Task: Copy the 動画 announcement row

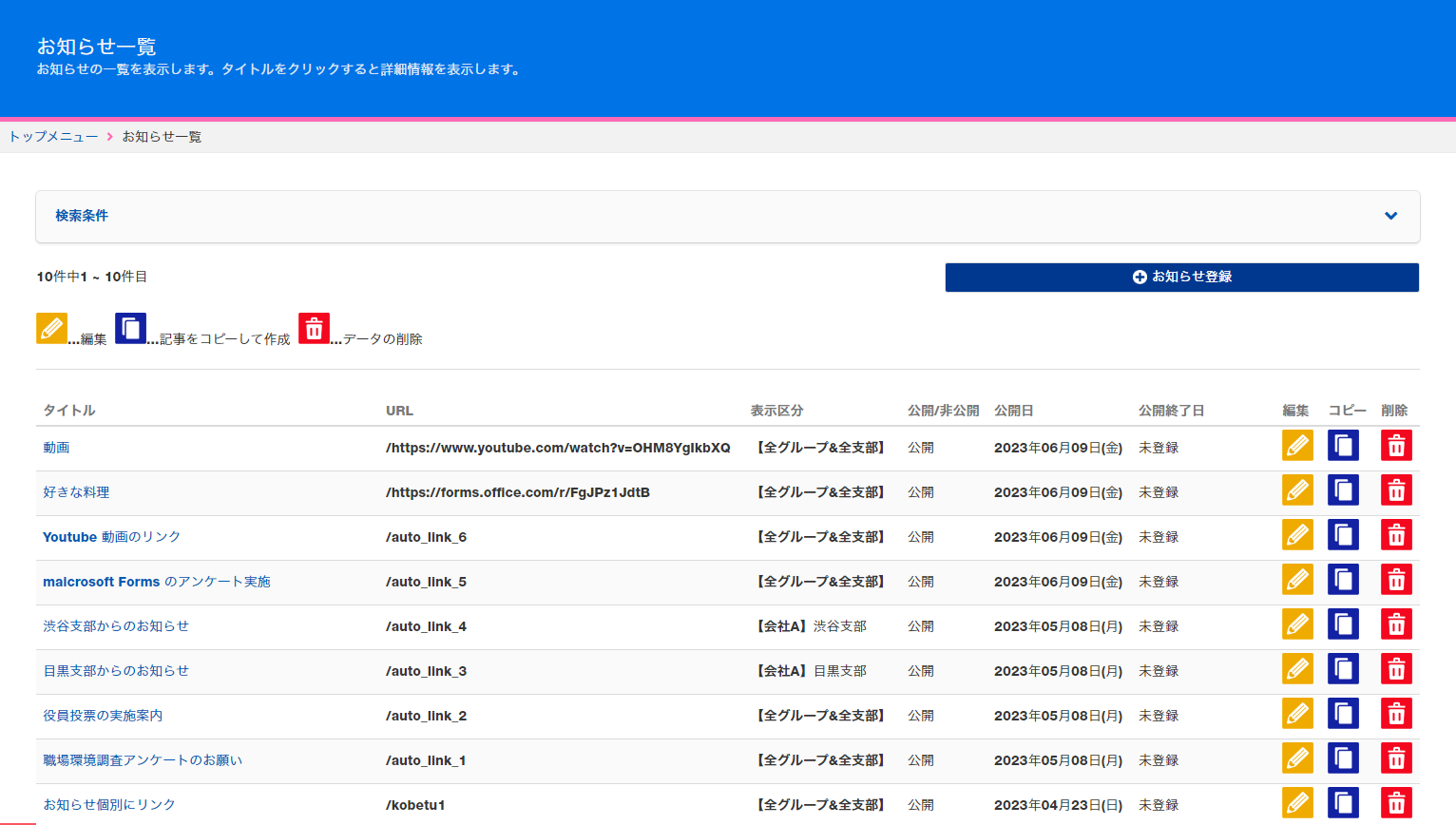Action: [x=1343, y=446]
